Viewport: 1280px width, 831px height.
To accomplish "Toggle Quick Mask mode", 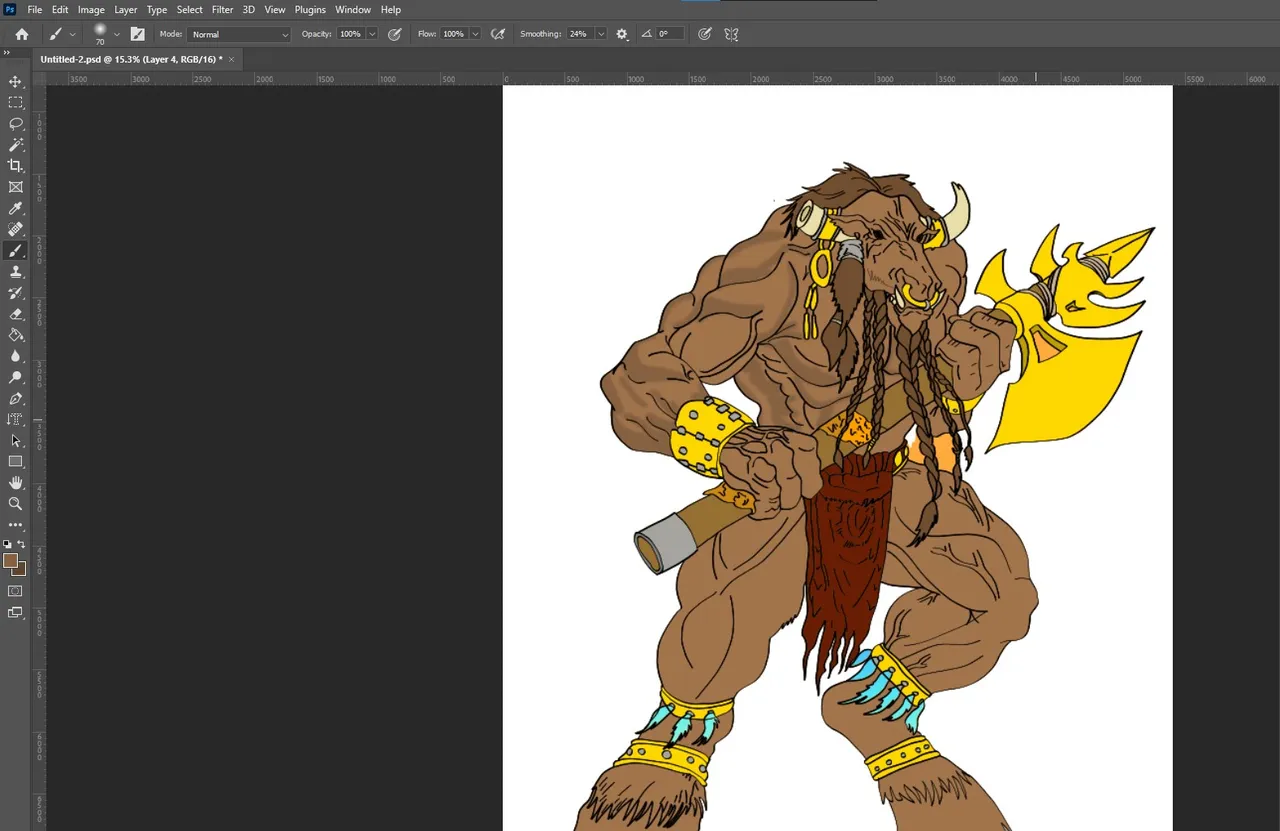I will (x=15, y=591).
